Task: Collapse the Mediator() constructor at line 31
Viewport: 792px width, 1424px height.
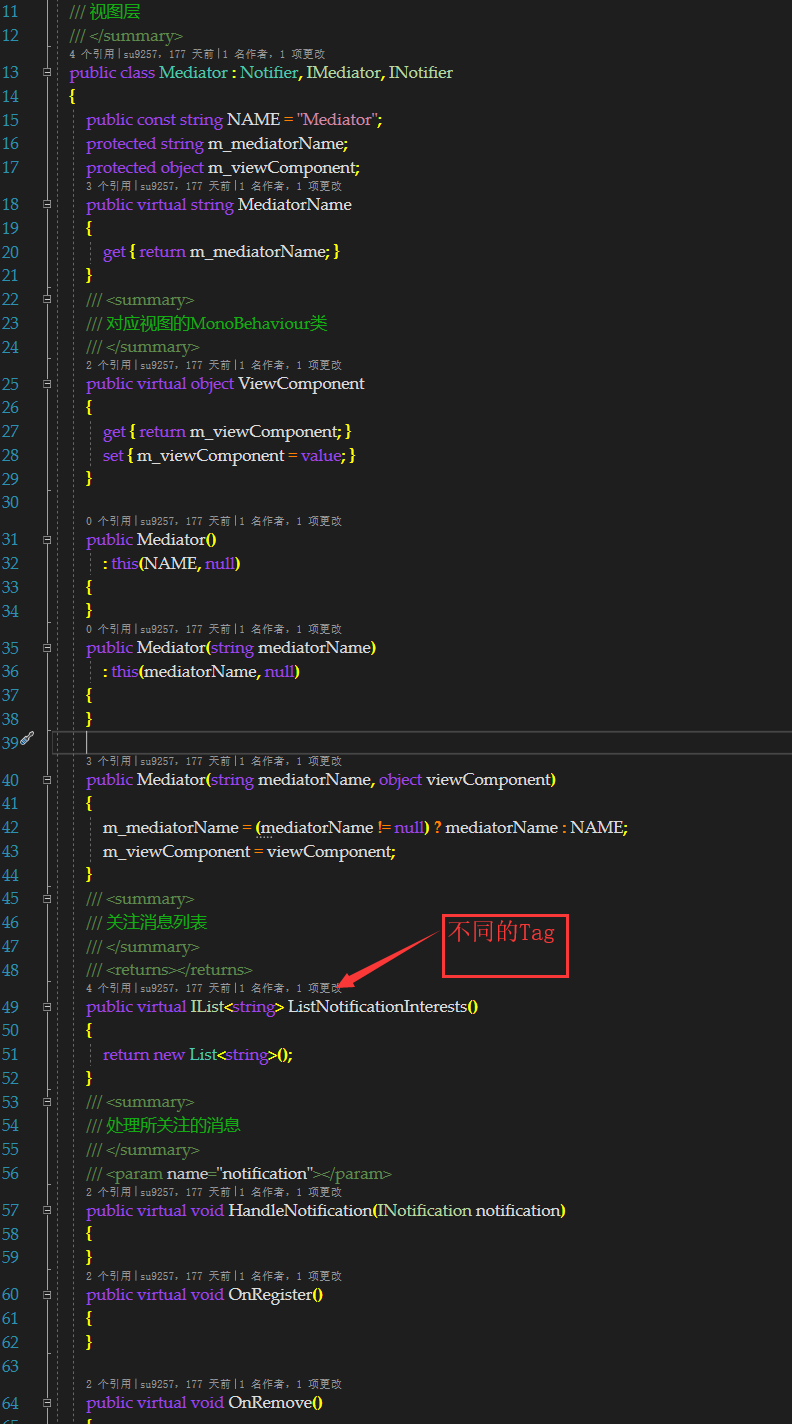Action: pyautogui.click(x=47, y=539)
